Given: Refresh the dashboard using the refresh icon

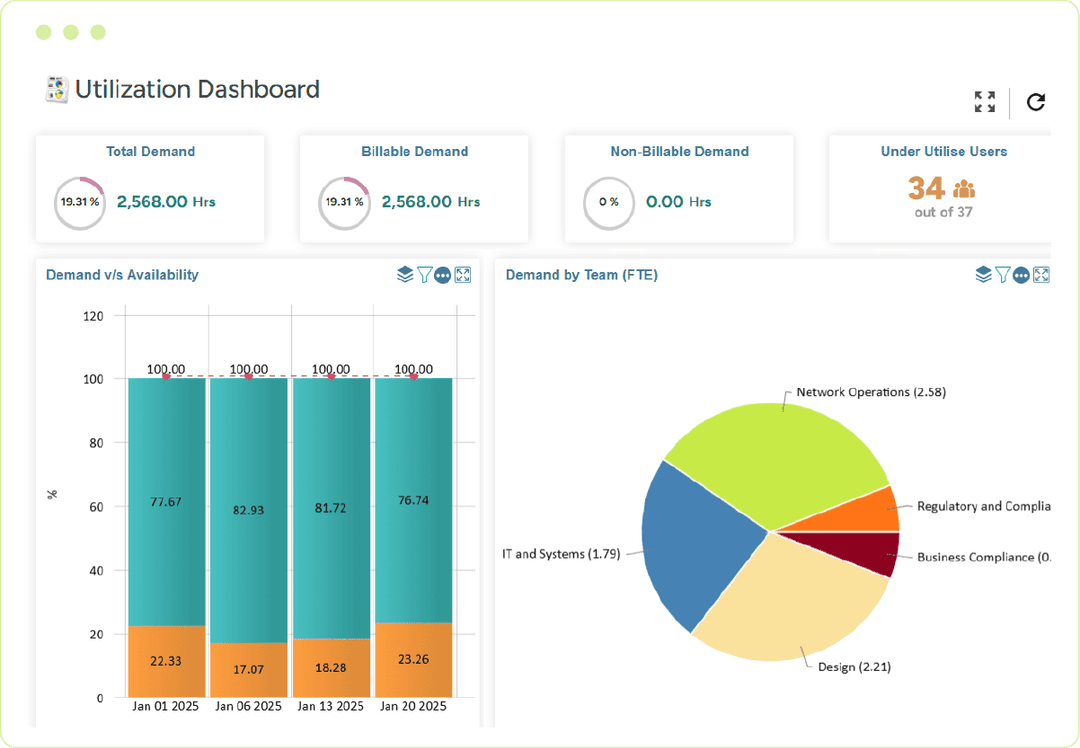Looking at the screenshot, I should [x=1036, y=101].
